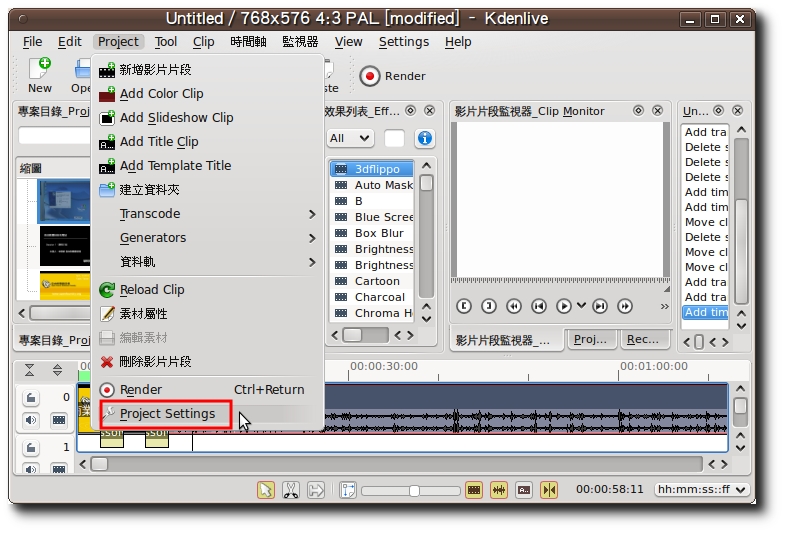
Task: Hide track 0 video with film icon
Action: (x=59, y=420)
